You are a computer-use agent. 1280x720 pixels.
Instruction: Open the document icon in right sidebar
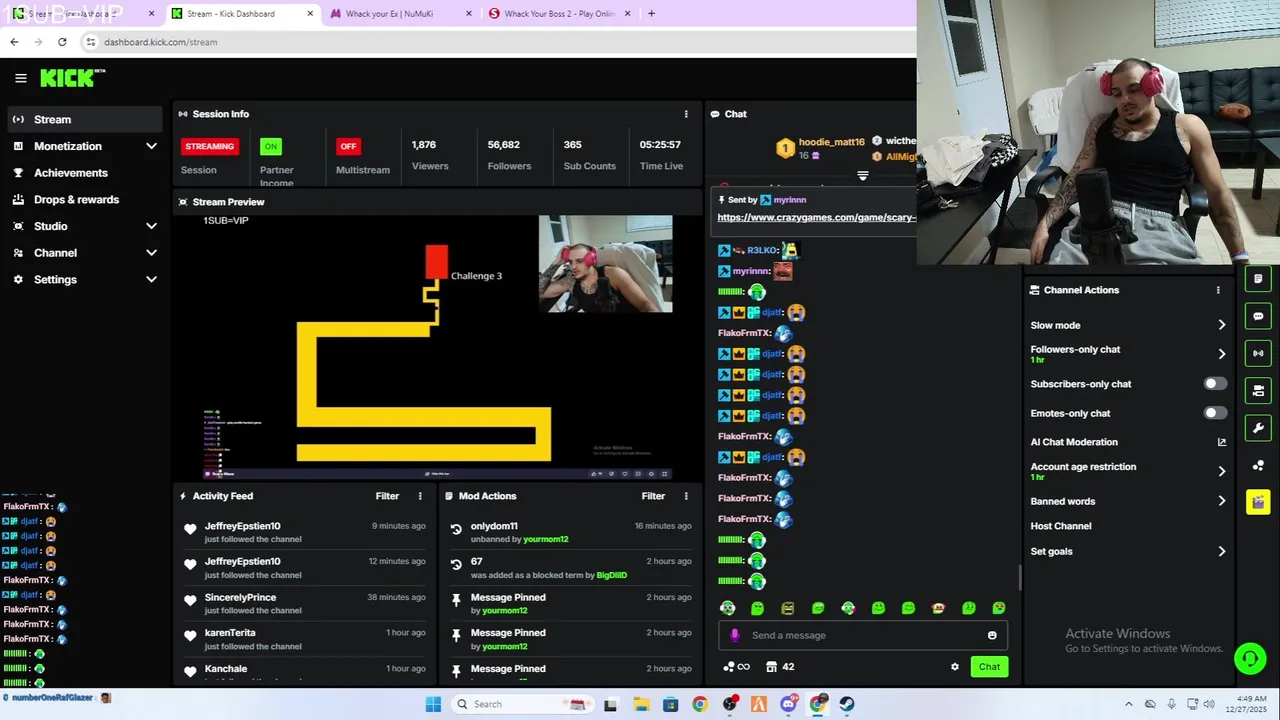coord(1258,279)
